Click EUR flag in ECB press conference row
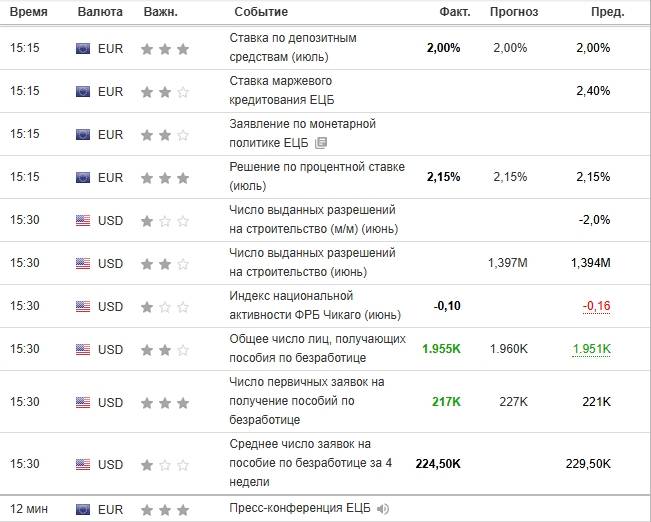This screenshot has width=651, height=522. click(x=83, y=510)
